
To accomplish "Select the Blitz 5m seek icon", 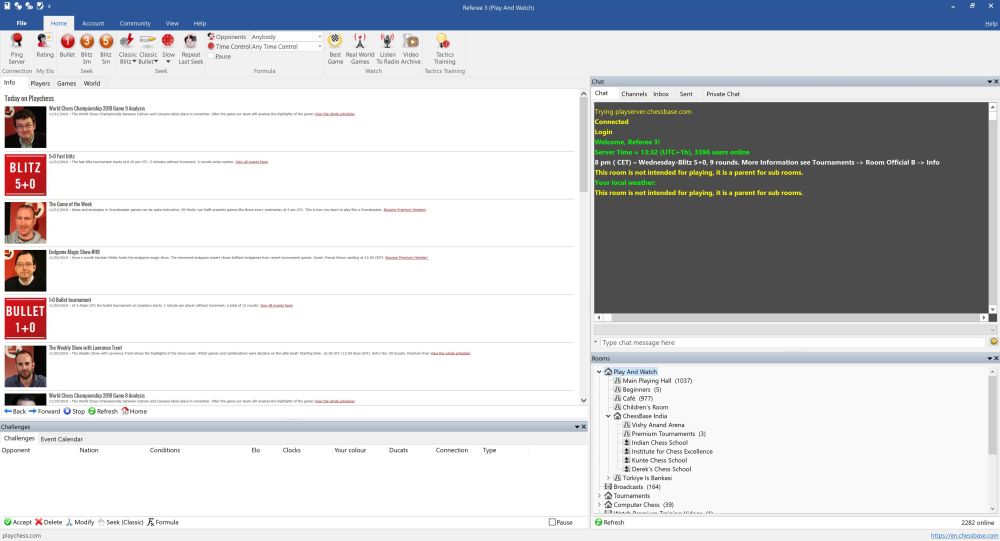I will click(x=106, y=41).
